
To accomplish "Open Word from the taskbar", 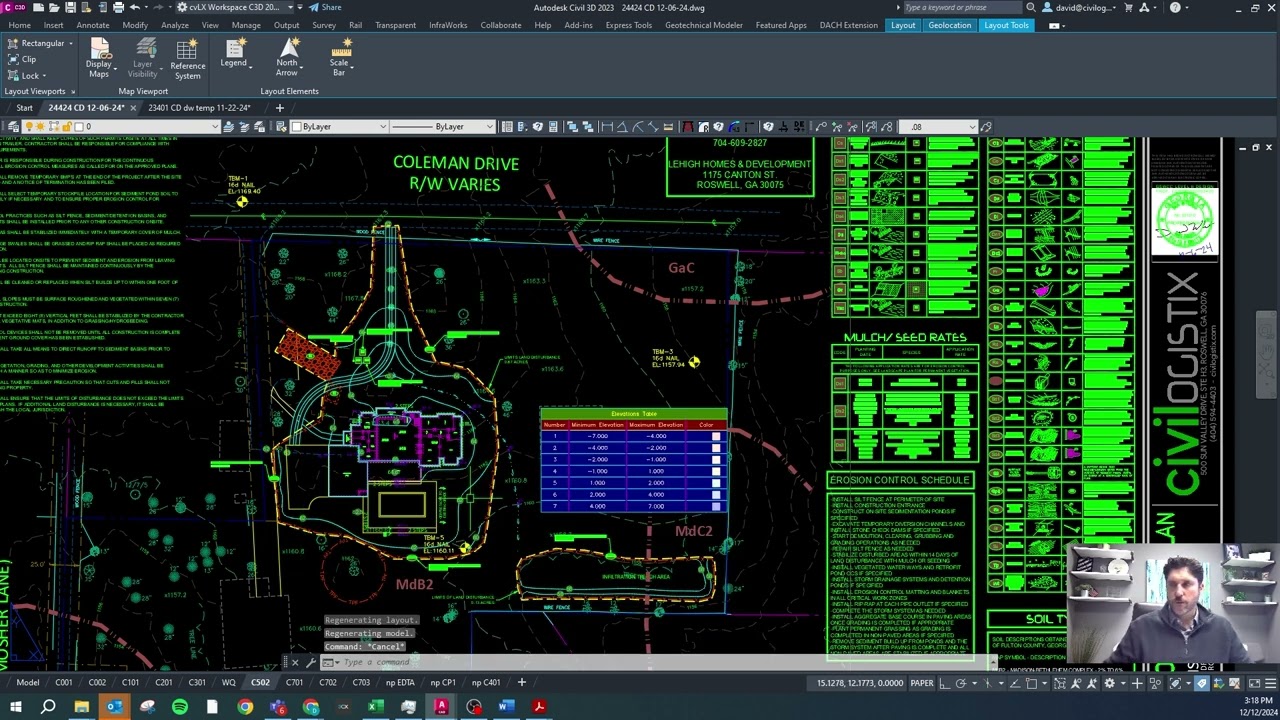I will pos(506,707).
